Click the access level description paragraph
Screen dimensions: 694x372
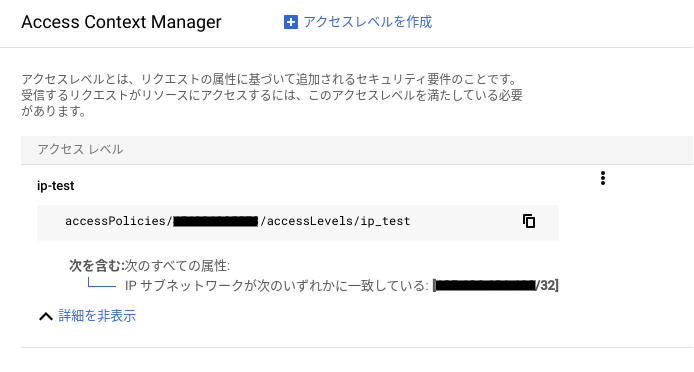(x=272, y=95)
